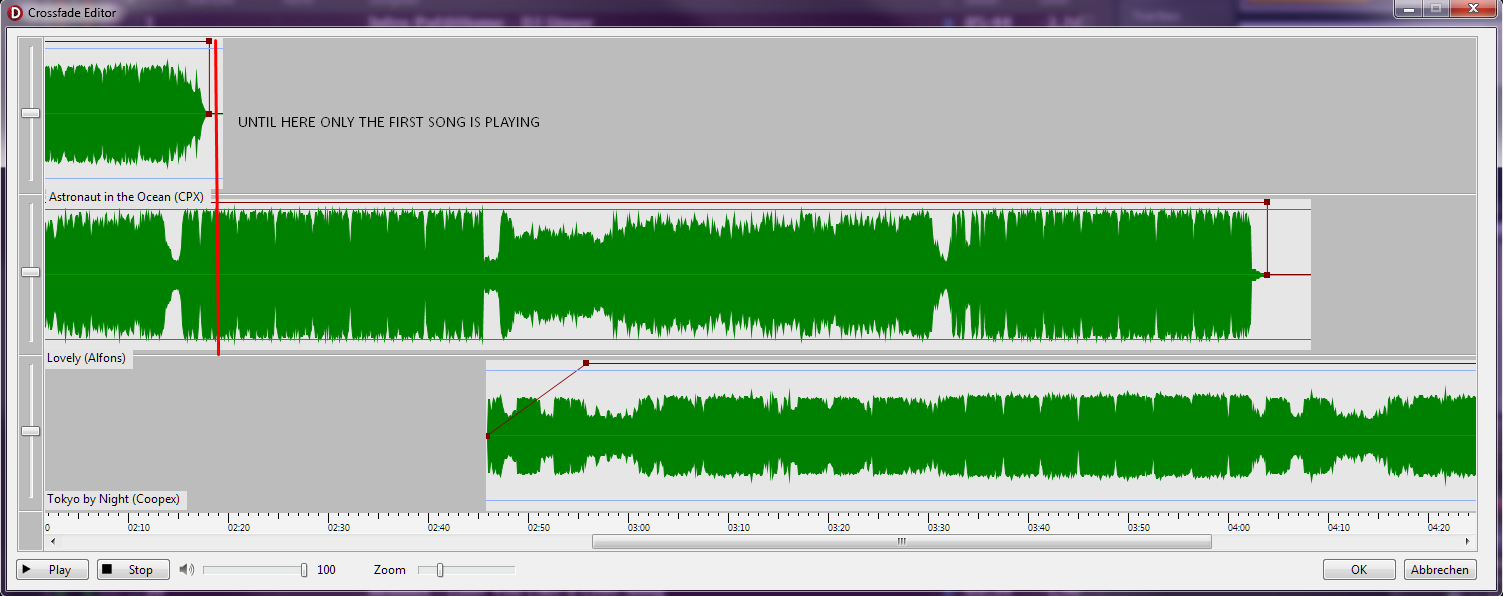Cancel with the Abbrechen button
Screen dimensions: 1503x596
[x=1440, y=570]
